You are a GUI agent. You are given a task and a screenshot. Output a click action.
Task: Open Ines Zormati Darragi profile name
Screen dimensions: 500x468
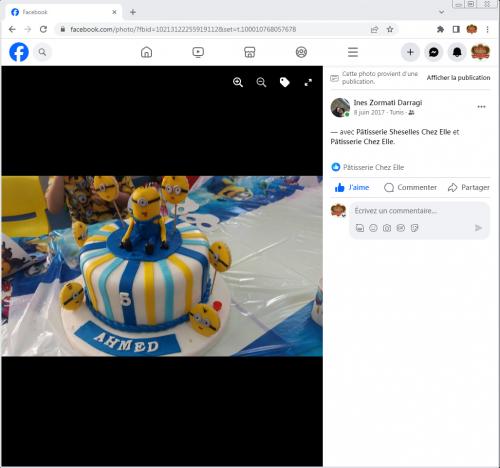click(x=388, y=102)
